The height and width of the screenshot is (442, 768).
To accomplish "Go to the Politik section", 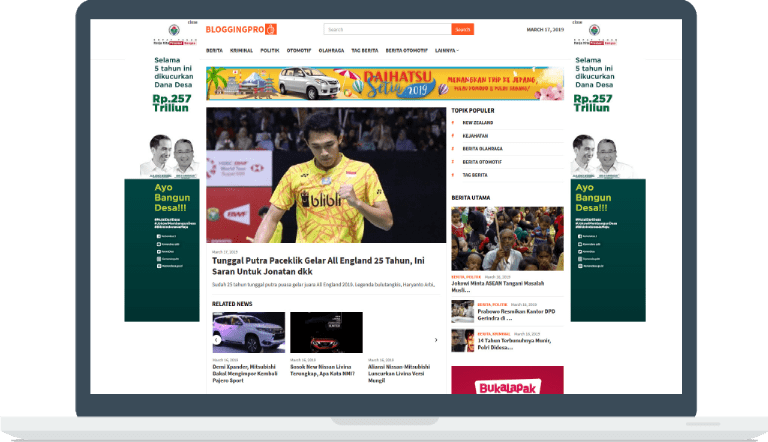I will pyautogui.click(x=269, y=49).
